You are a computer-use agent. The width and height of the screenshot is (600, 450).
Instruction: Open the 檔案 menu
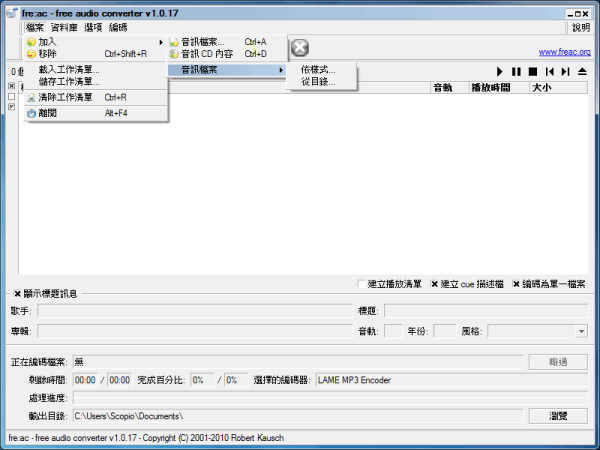pos(35,28)
